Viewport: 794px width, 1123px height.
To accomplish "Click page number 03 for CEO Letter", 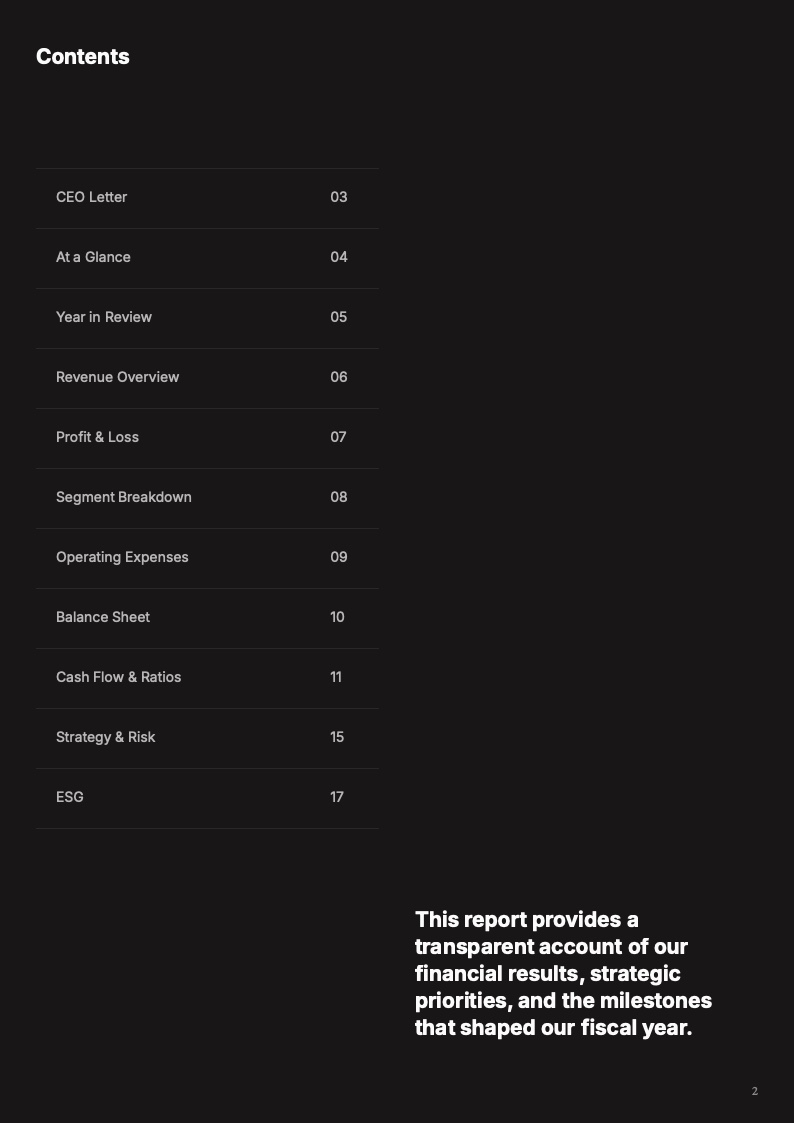I will 339,197.
